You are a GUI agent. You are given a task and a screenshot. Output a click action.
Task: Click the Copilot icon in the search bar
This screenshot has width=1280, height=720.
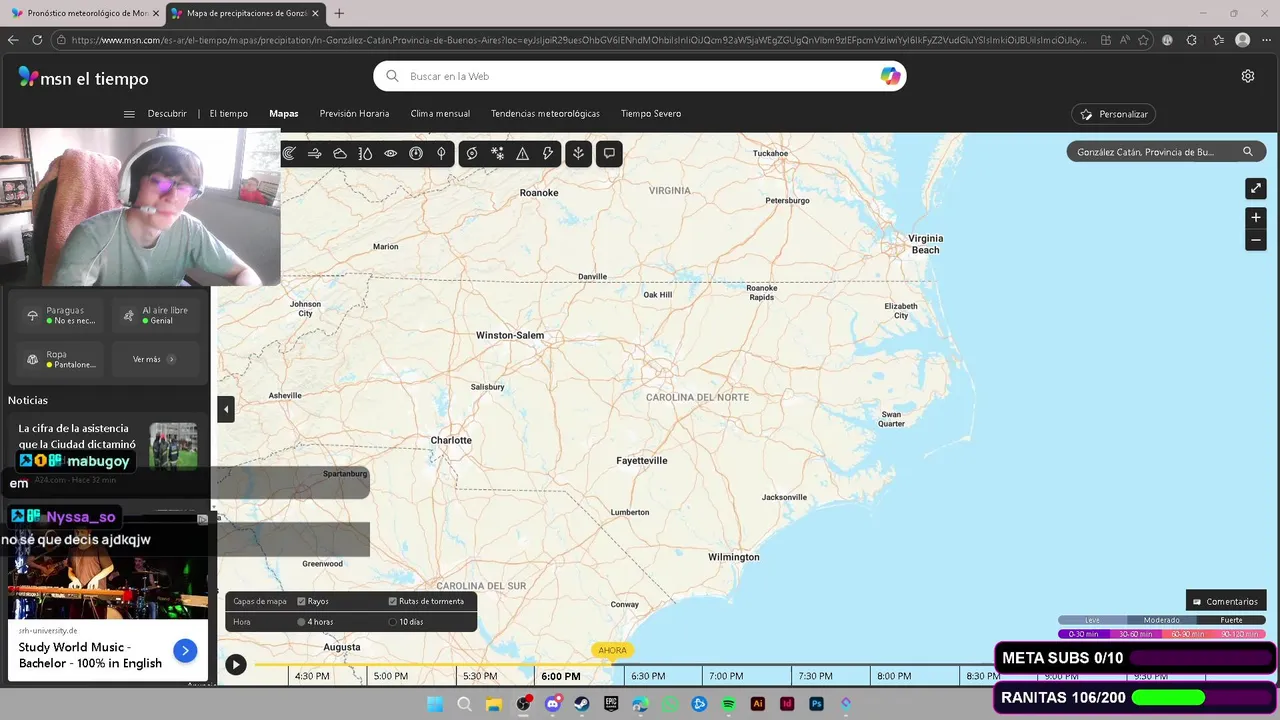click(890, 76)
